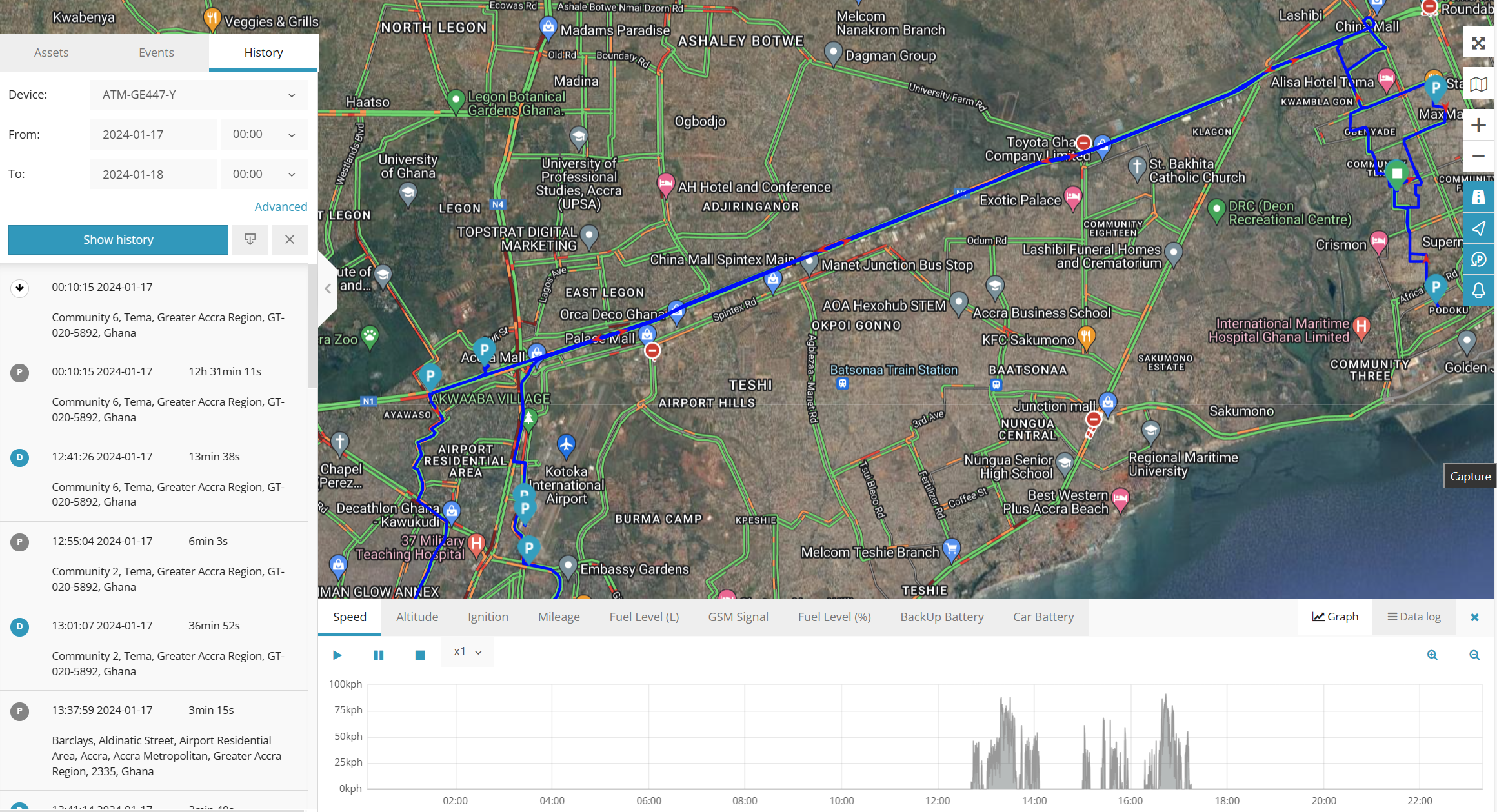The image size is (1497, 812).
Task: Click the parking marker near Accra Mall
Action: tap(485, 352)
